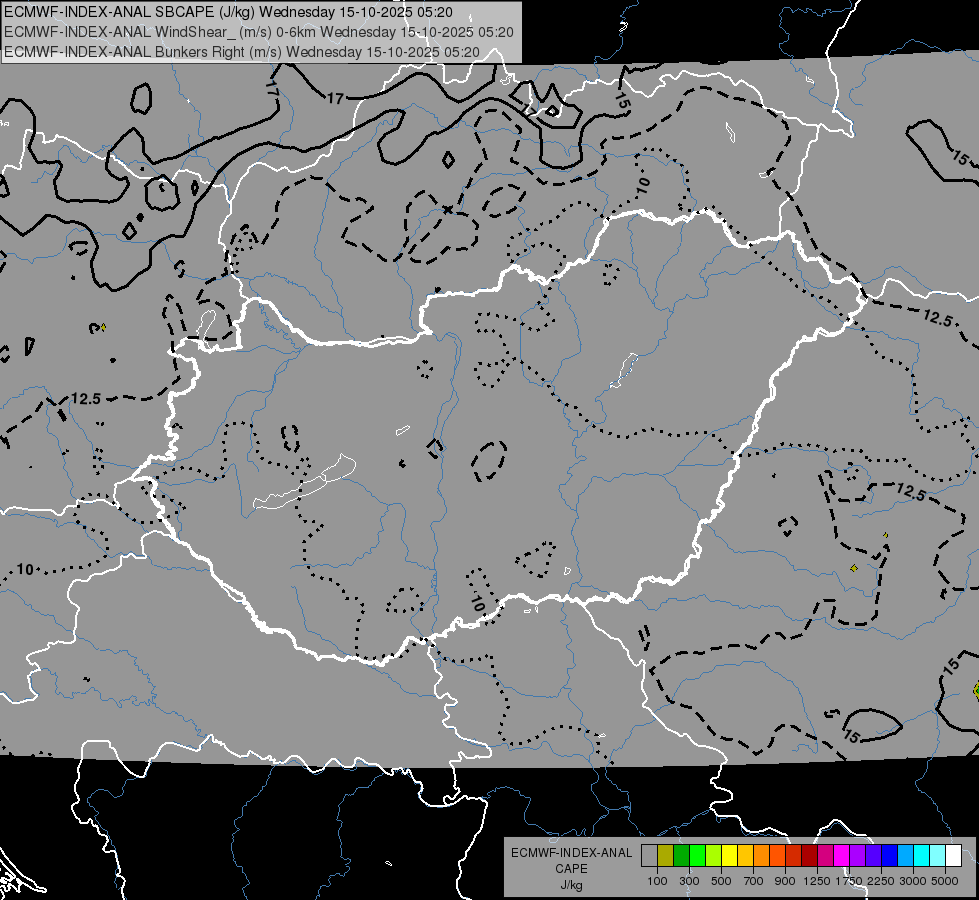Click the 1750 legend scale value
The width and height of the screenshot is (979, 900).
[849, 881]
